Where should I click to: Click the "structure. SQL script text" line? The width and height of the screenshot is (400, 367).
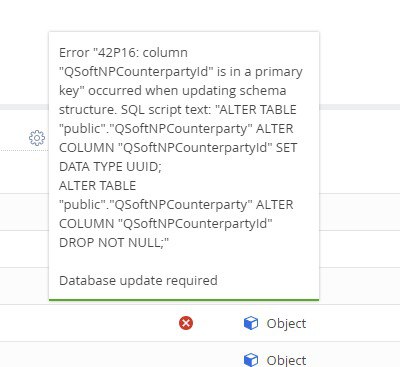coord(178,109)
